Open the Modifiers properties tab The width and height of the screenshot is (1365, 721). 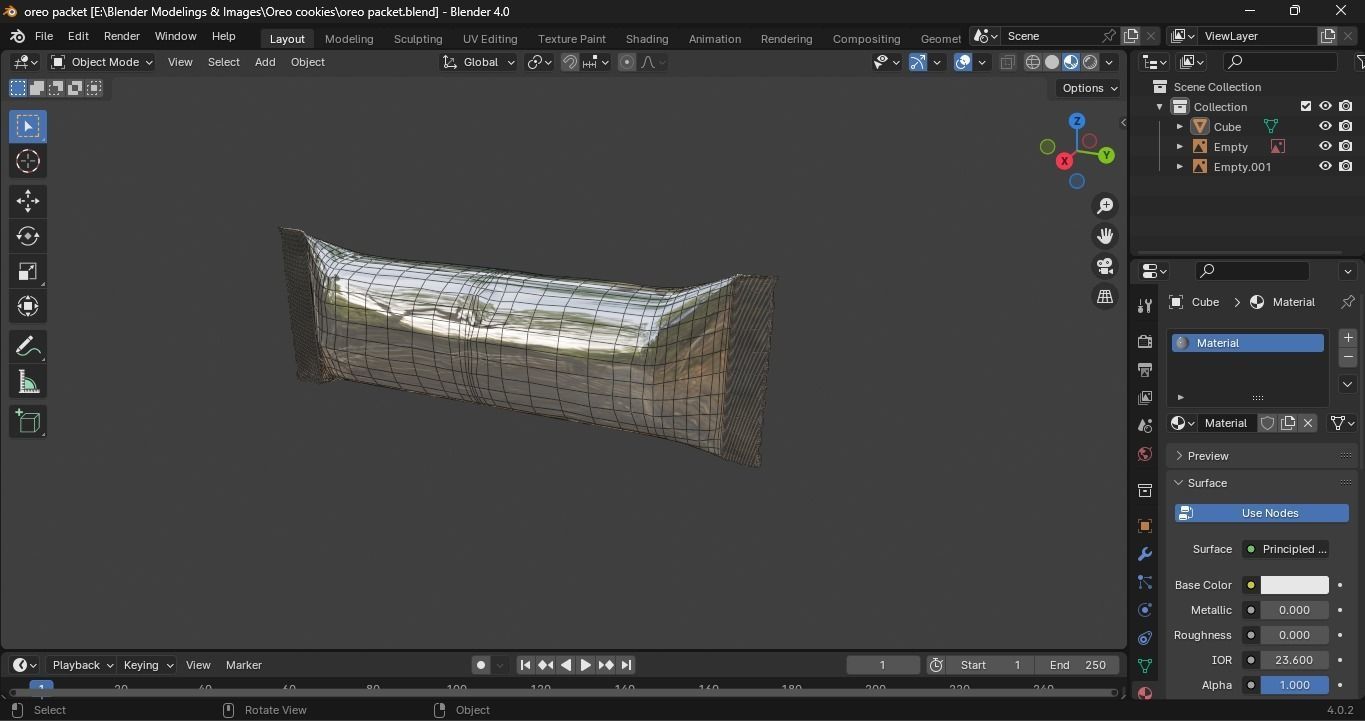[1145, 554]
